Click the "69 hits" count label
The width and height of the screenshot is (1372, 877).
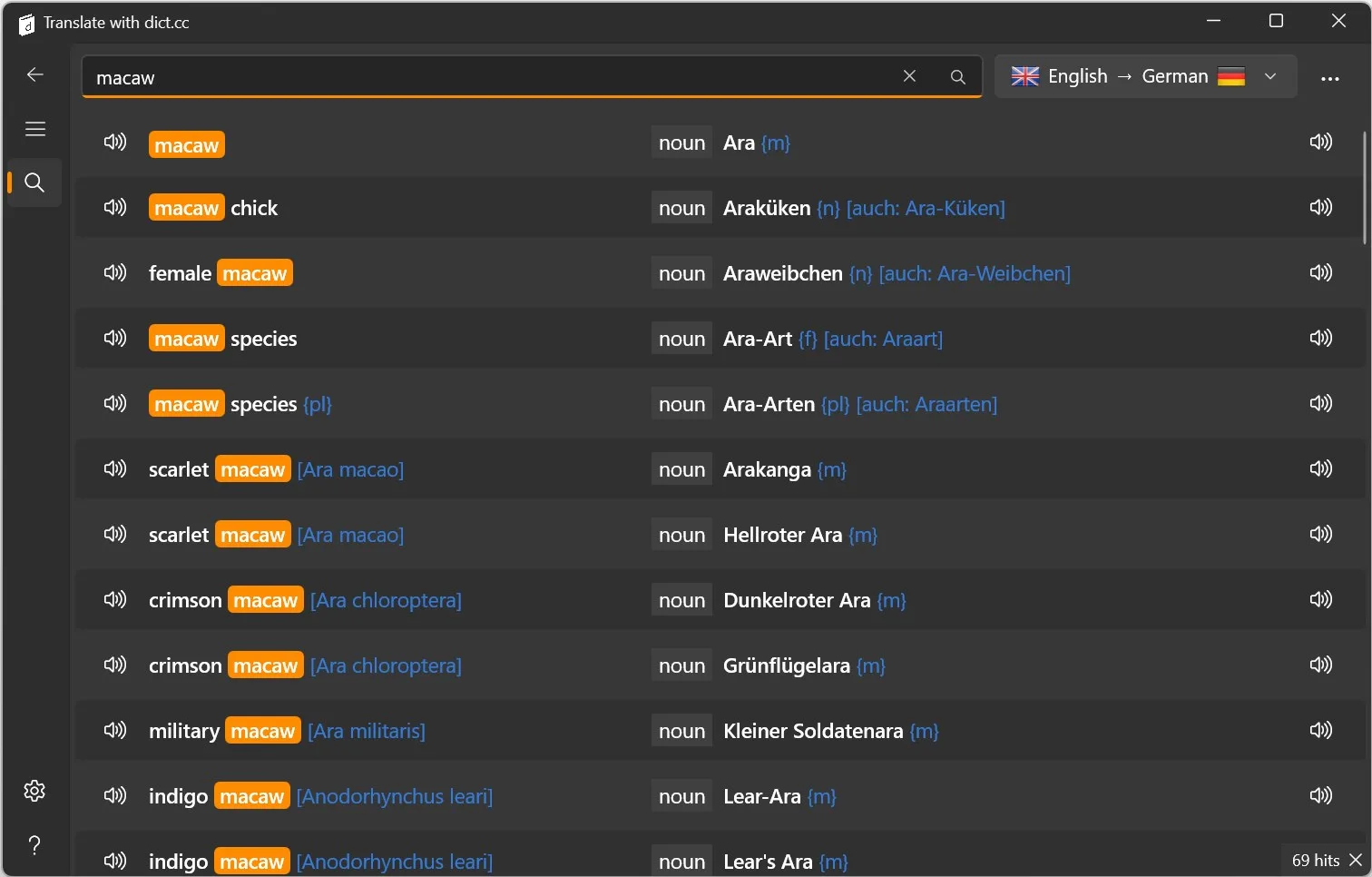[1316, 860]
